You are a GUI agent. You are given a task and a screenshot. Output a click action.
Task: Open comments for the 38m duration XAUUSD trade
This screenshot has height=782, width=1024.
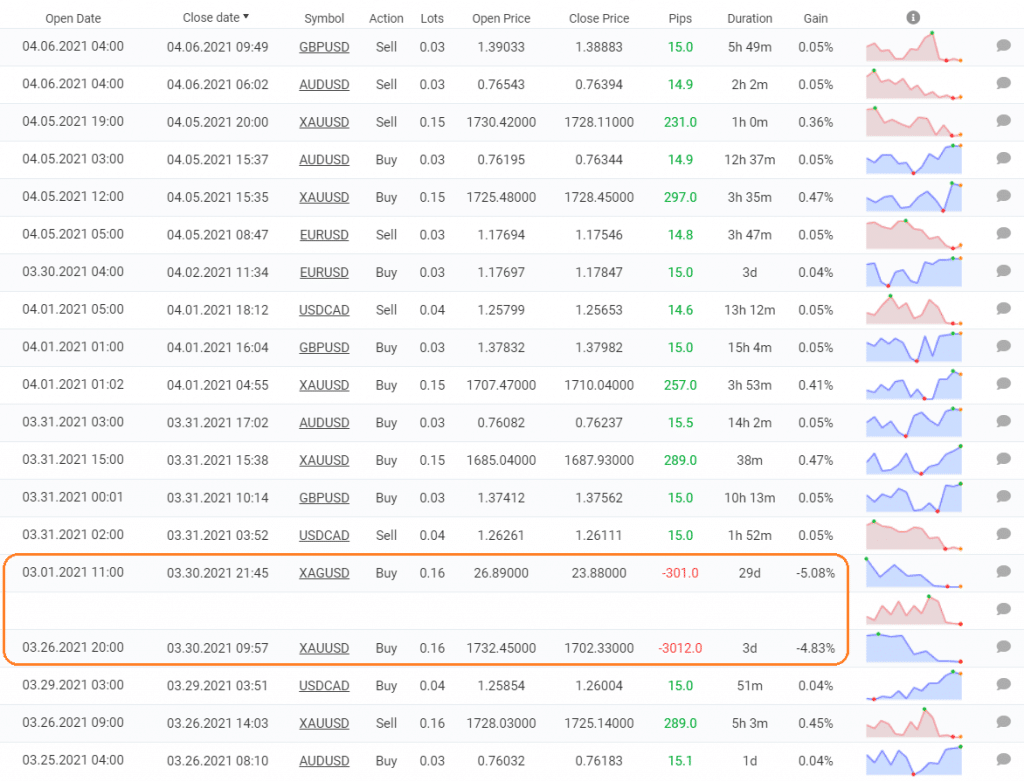[1004, 460]
